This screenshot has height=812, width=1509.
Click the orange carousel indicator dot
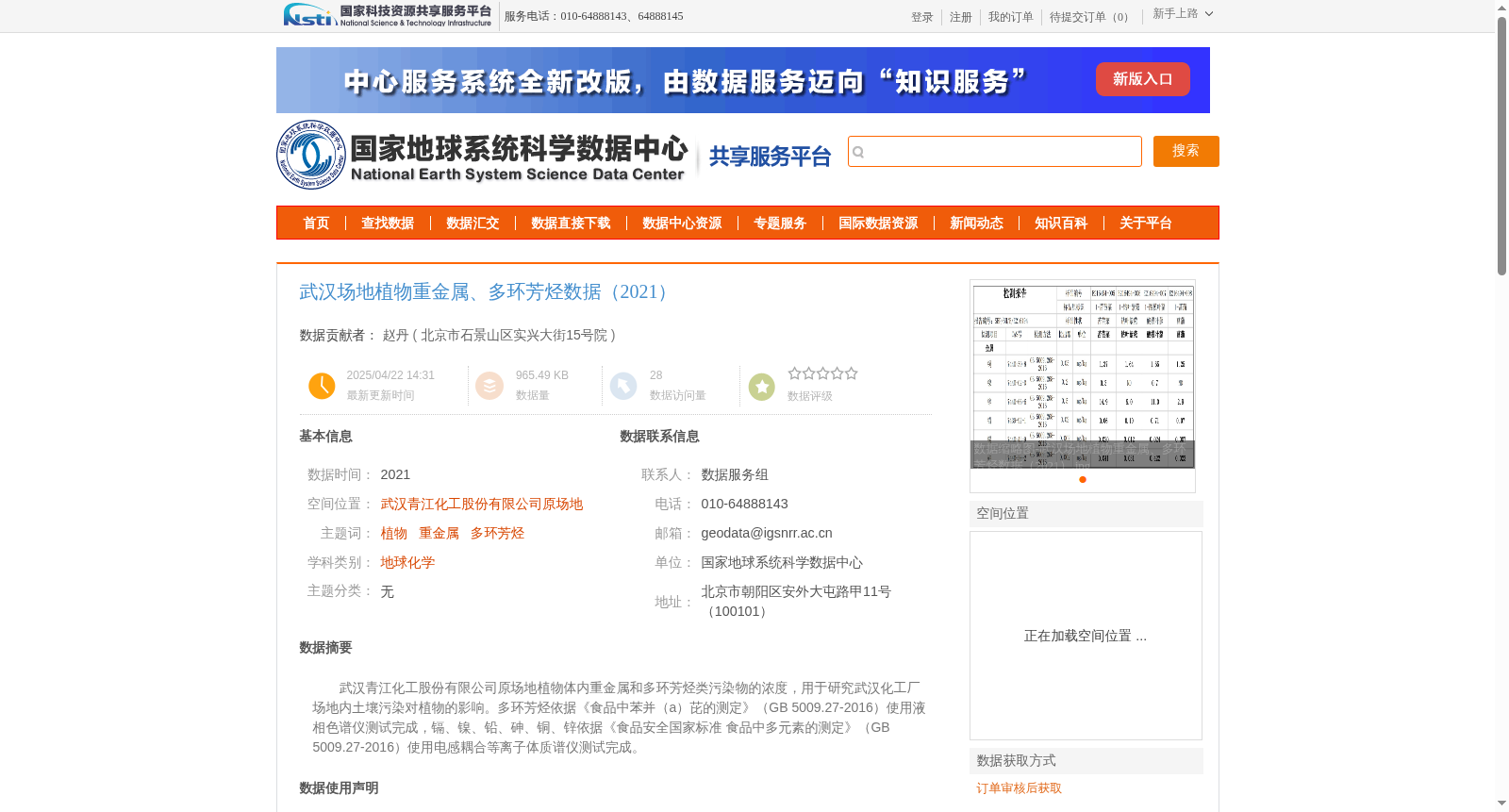pos(1083,480)
